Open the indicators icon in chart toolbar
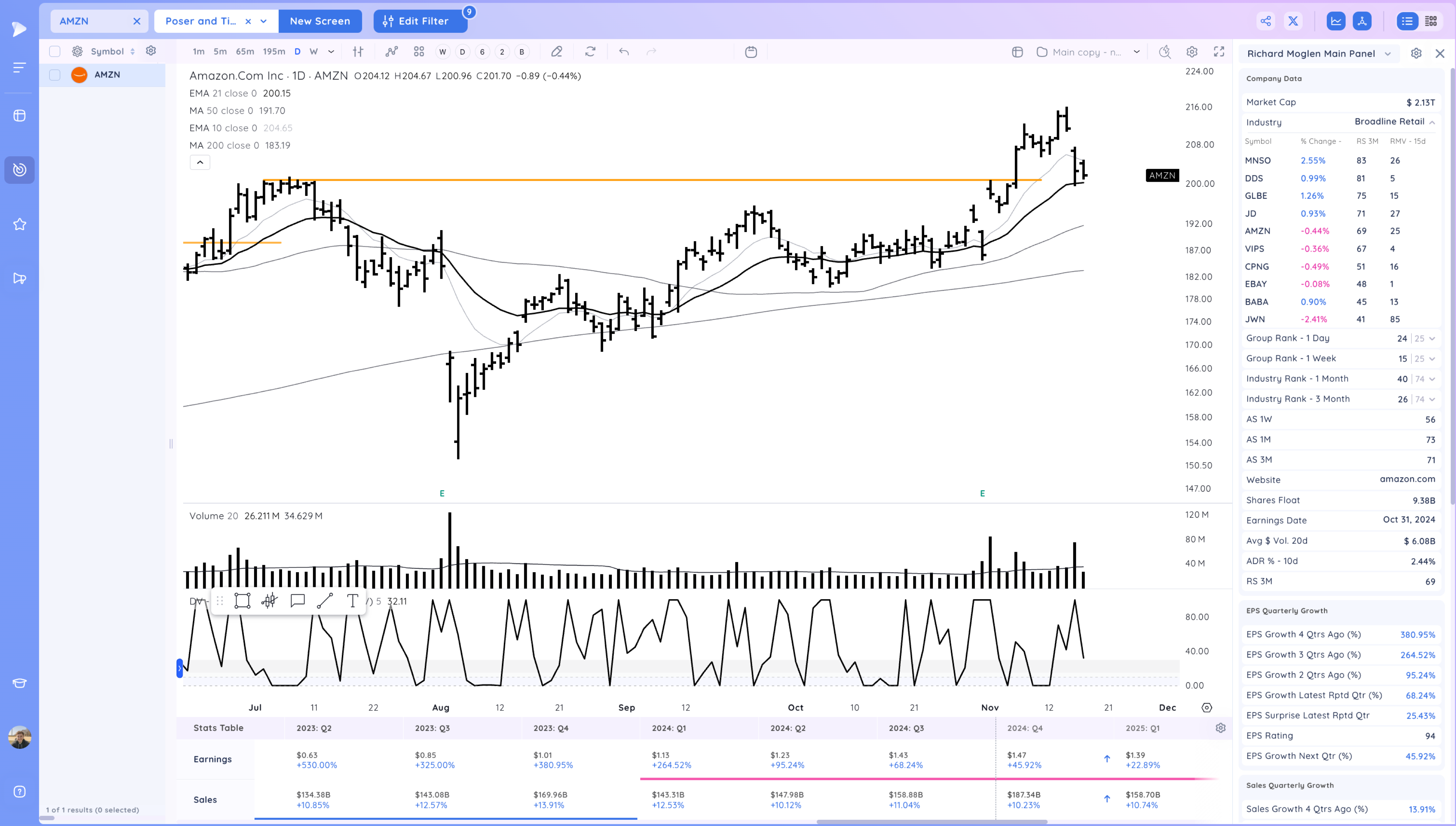The image size is (1456, 826). pos(391,52)
